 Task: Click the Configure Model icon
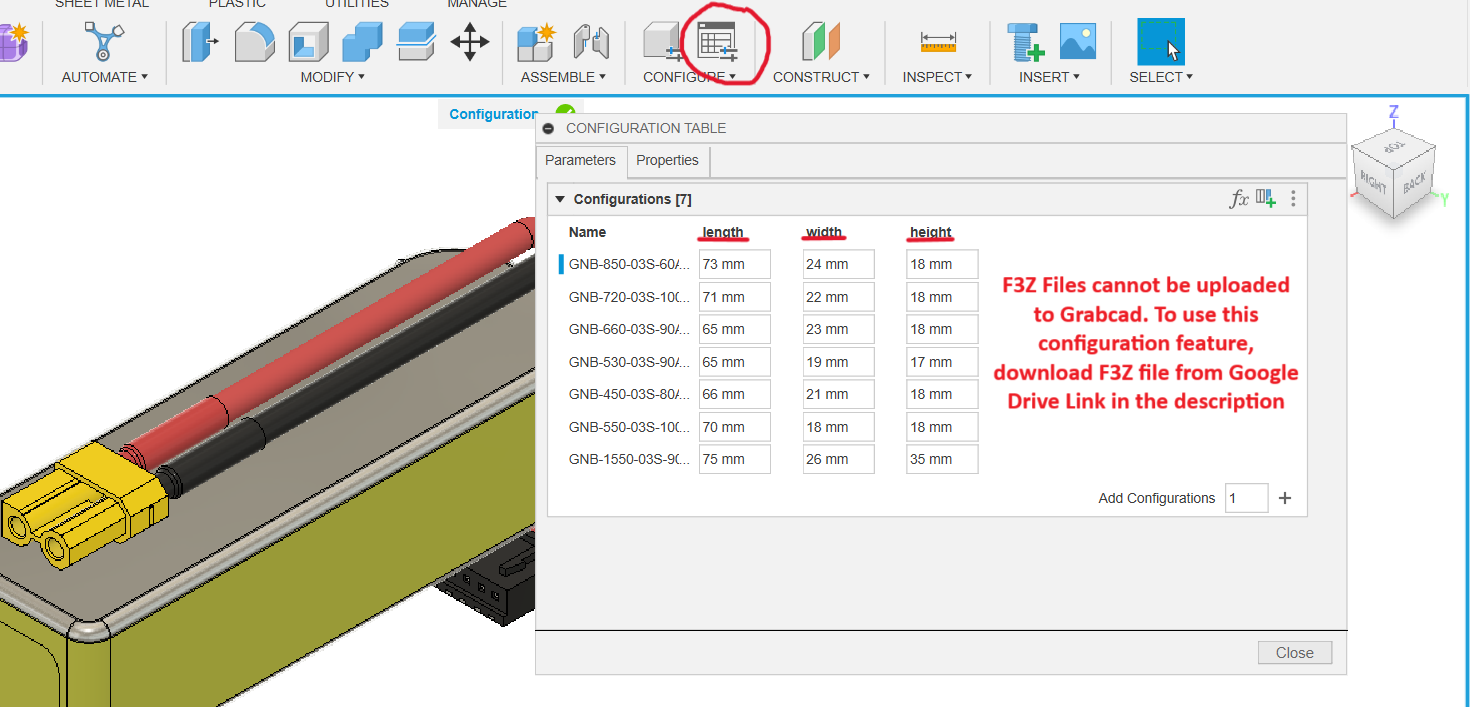coord(662,42)
